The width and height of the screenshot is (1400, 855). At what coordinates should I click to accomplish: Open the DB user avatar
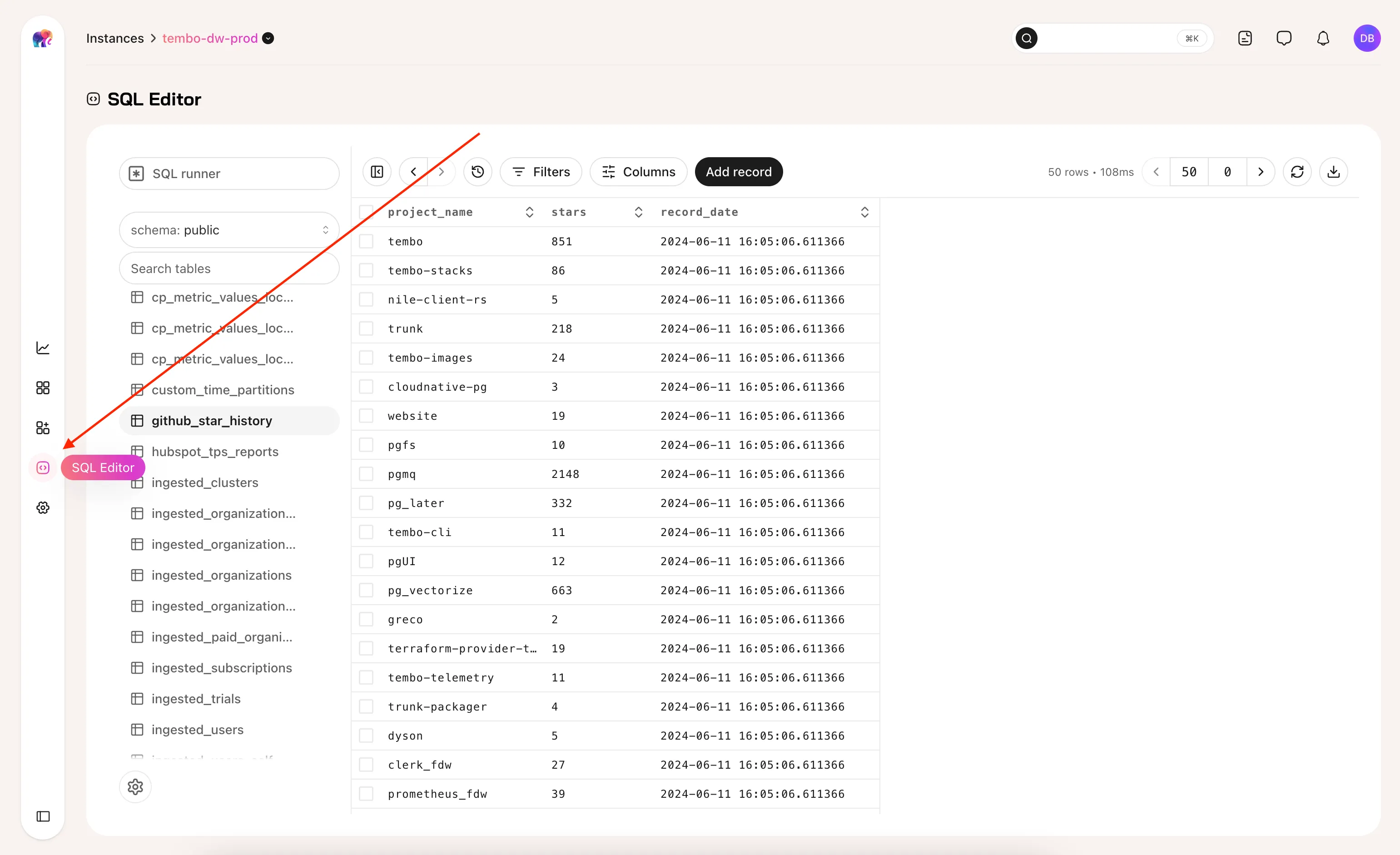click(x=1367, y=39)
